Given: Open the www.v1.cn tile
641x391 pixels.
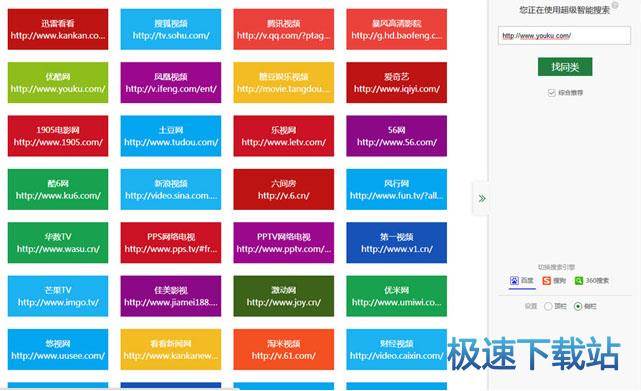Looking at the screenshot, I should coord(397,243).
